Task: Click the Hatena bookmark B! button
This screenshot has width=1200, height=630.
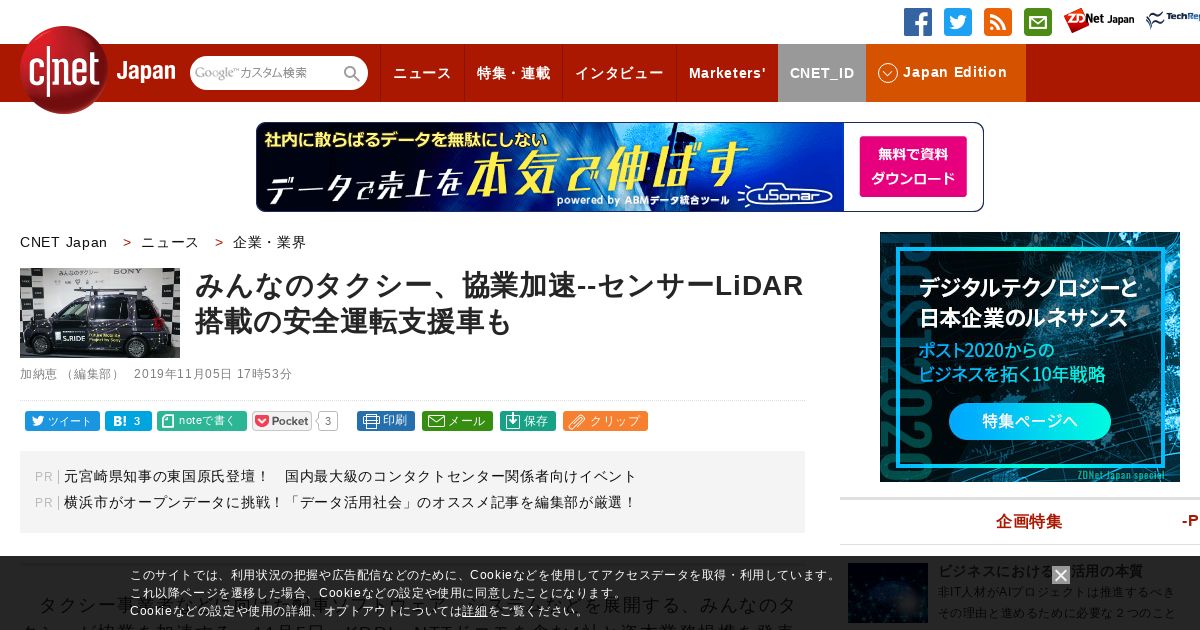Action: pos(128,421)
